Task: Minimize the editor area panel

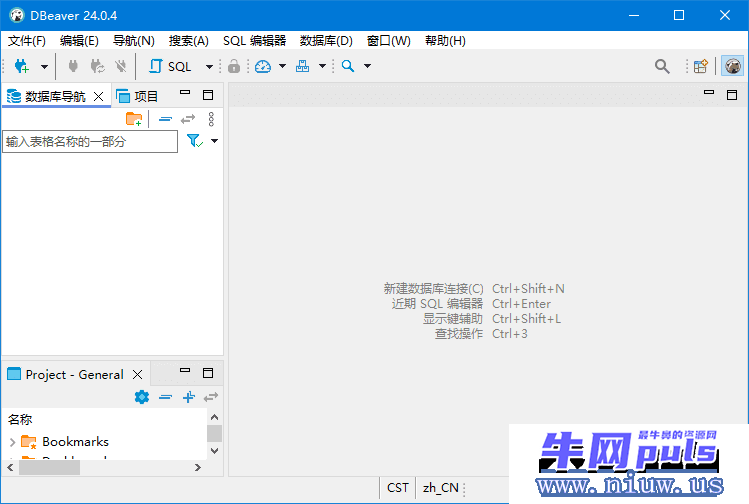Action: 709,92
